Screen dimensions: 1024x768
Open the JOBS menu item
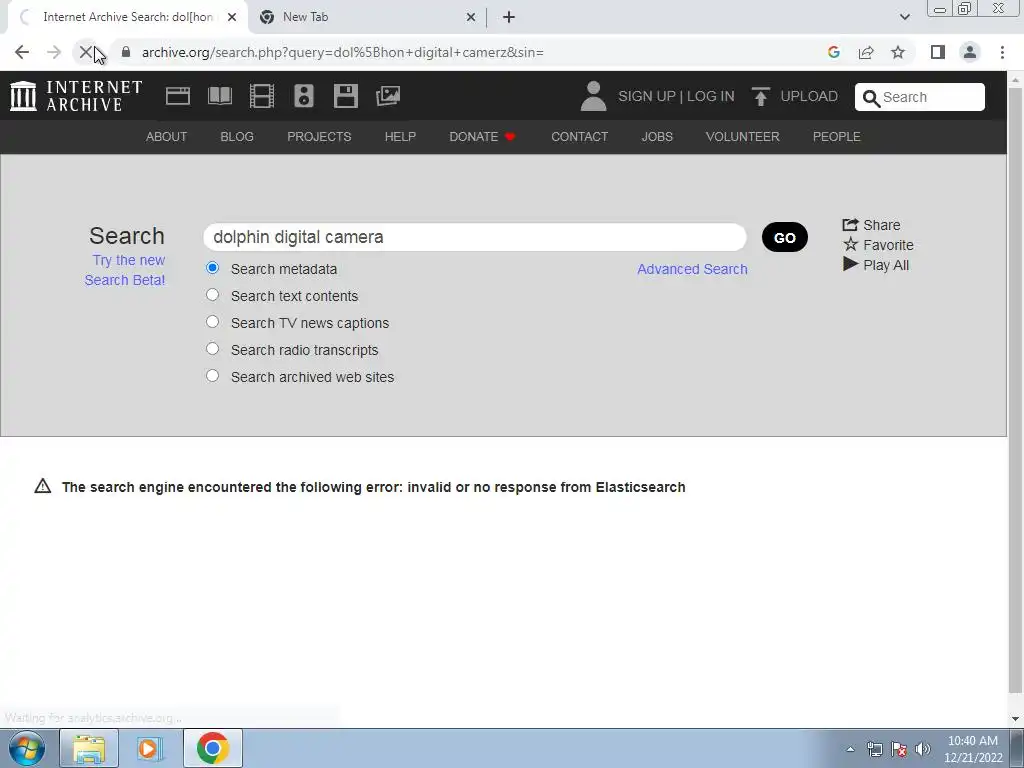(x=657, y=136)
